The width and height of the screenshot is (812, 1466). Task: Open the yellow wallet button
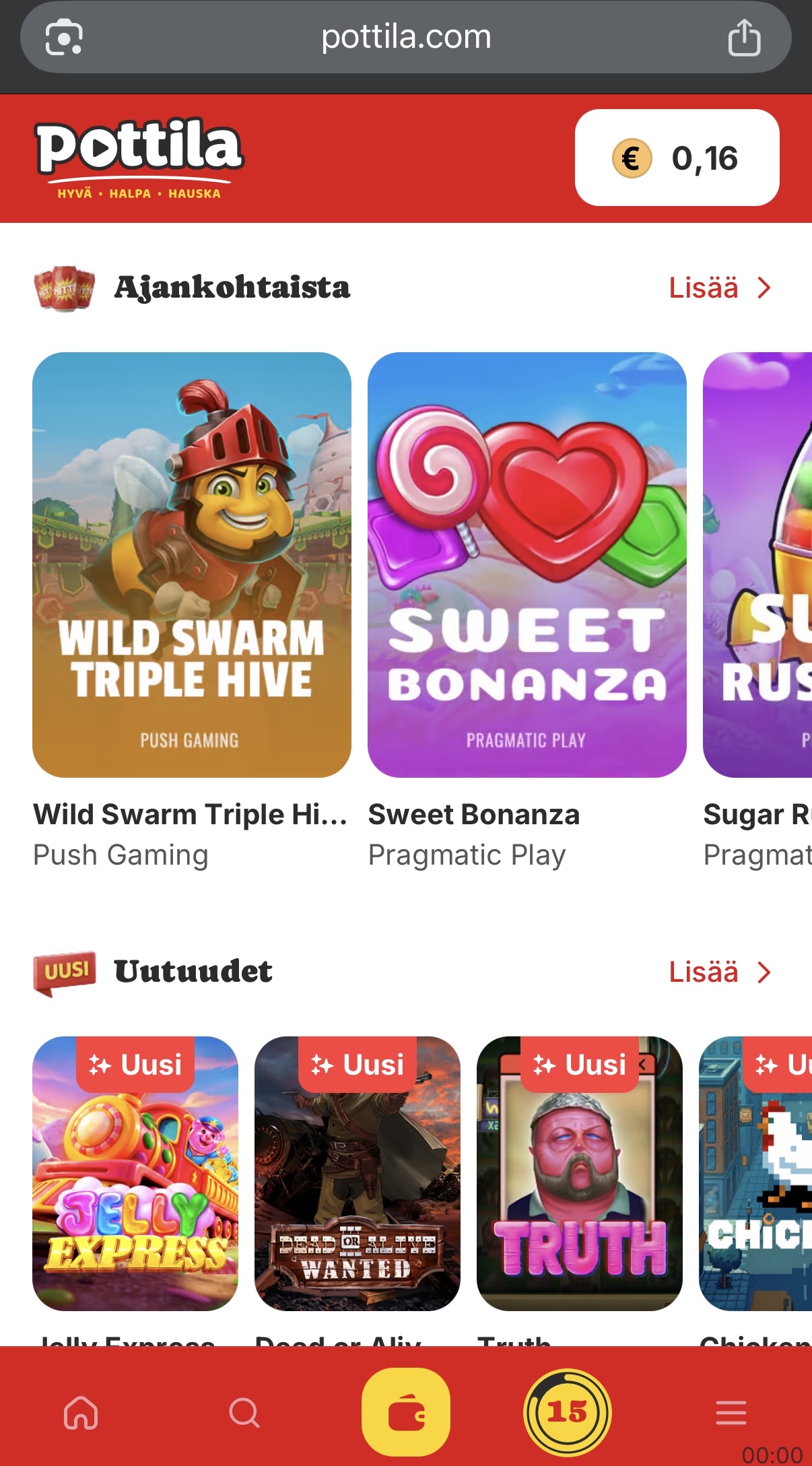point(406,1411)
